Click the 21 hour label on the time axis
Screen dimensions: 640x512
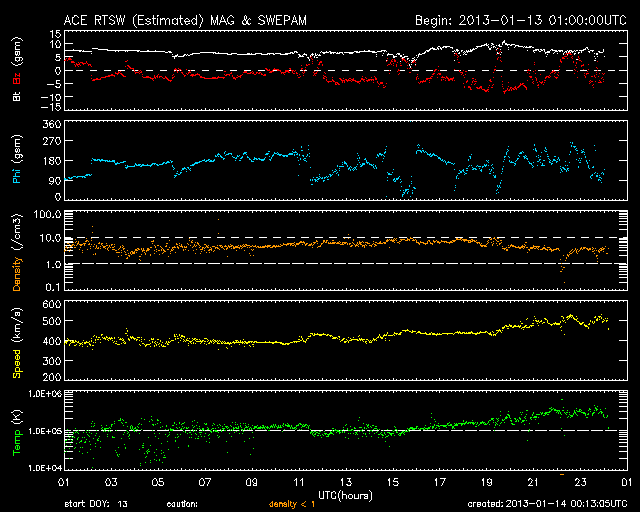click(x=533, y=483)
